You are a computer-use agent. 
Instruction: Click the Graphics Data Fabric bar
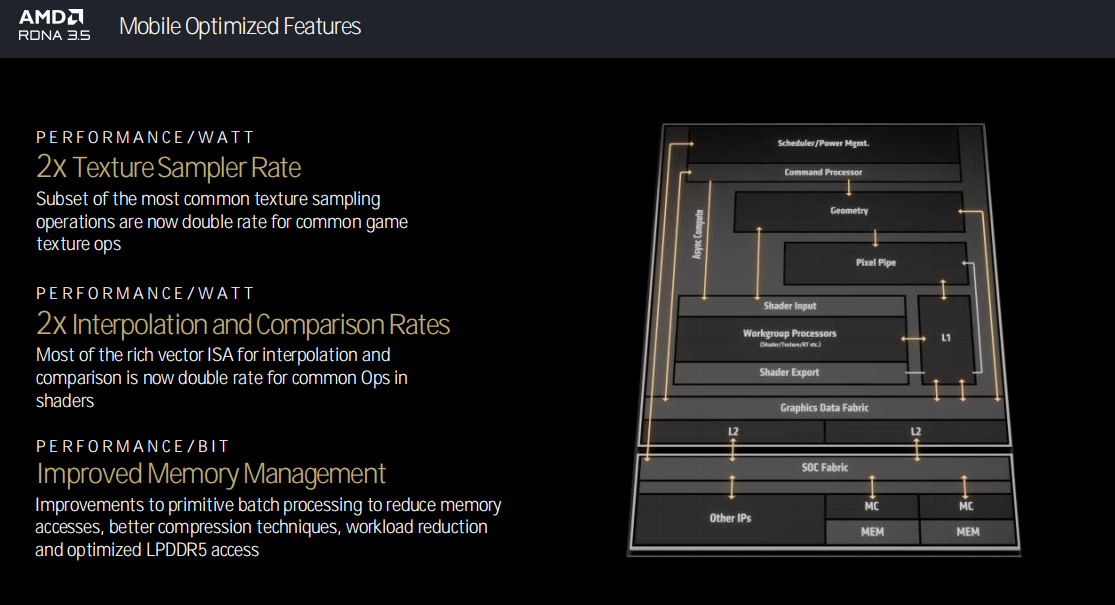(824, 407)
